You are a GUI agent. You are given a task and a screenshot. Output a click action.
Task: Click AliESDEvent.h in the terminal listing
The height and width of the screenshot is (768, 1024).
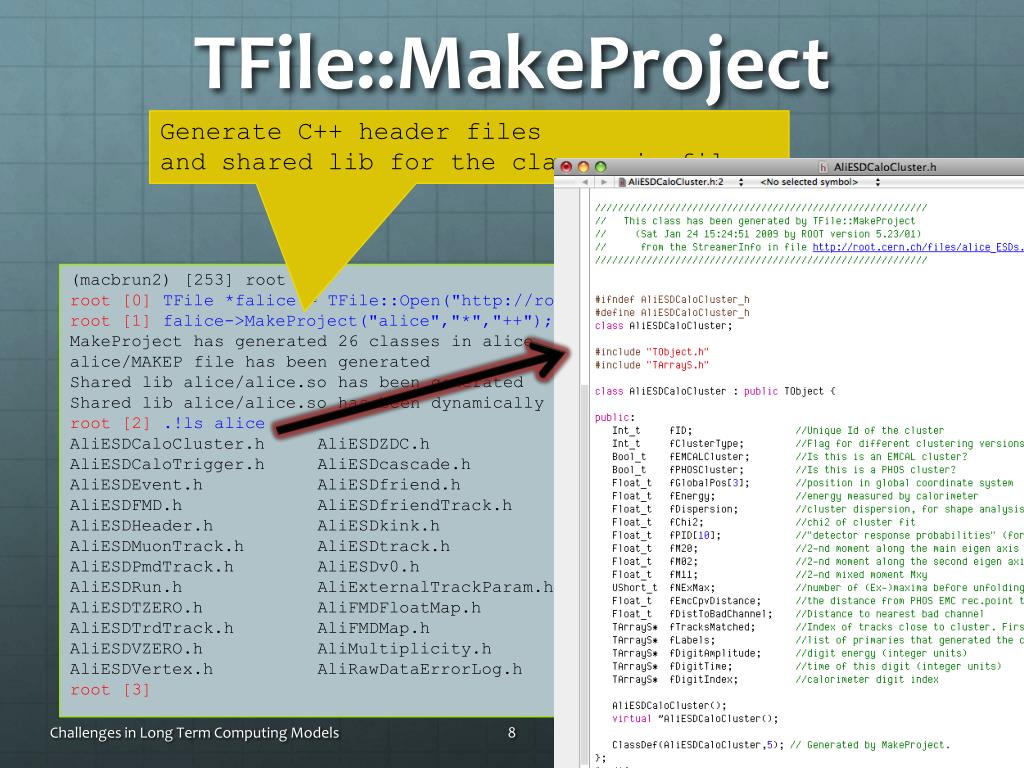136,485
